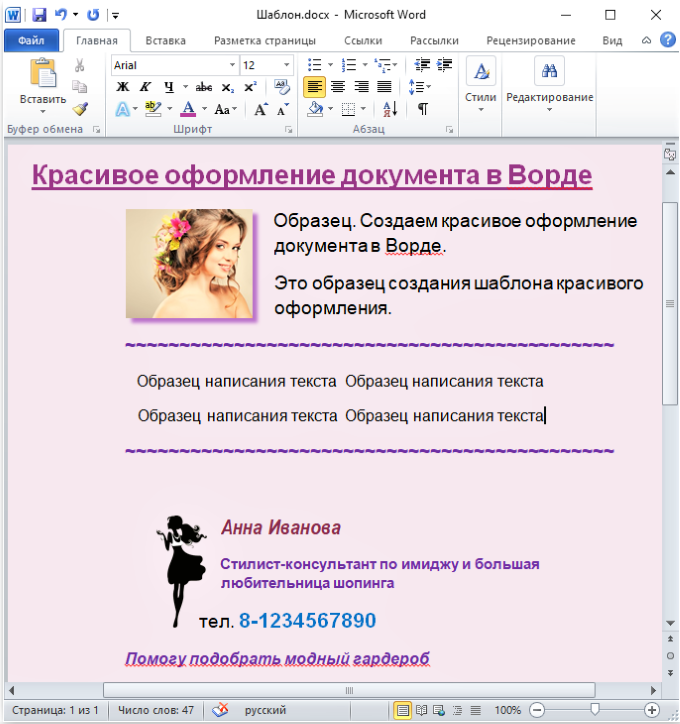Viewport: 680px width, 724px height.
Task: Open the Файл menu
Action: [x=30, y=40]
